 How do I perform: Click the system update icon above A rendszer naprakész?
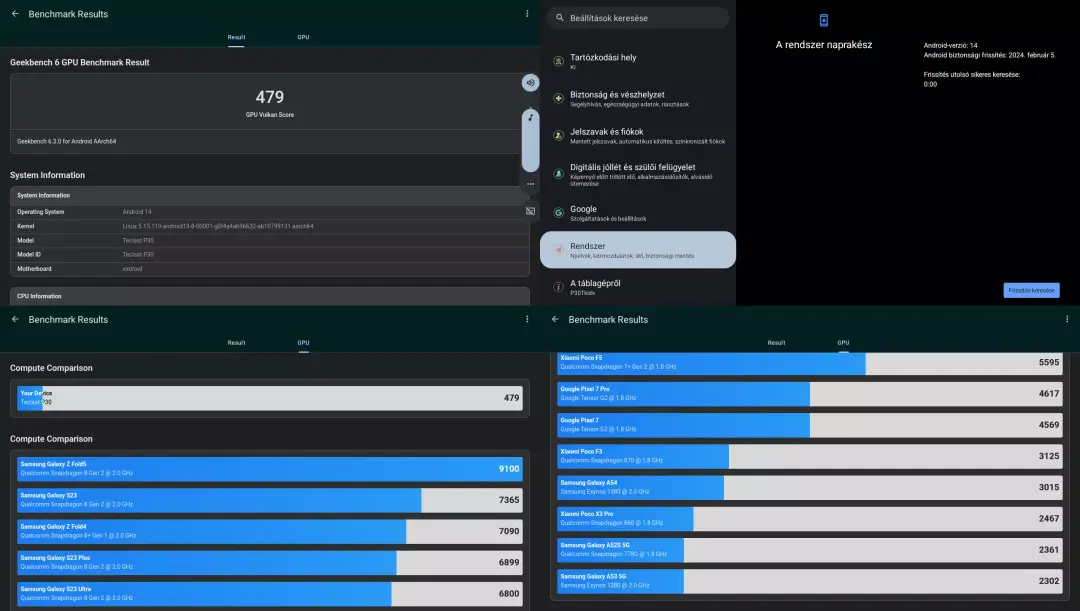824,20
